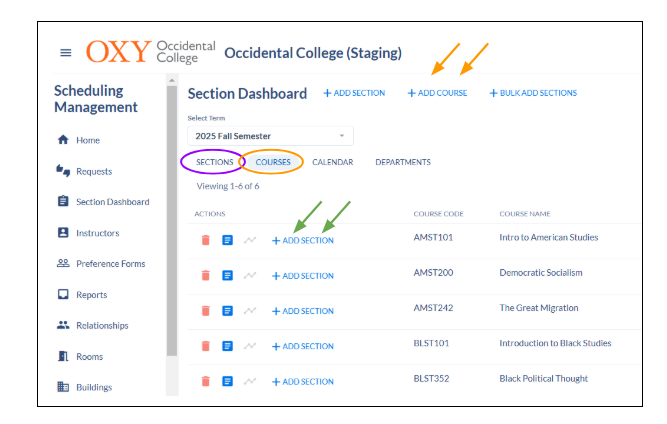
Task: Switch to the Calendar tab
Action: (333, 162)
